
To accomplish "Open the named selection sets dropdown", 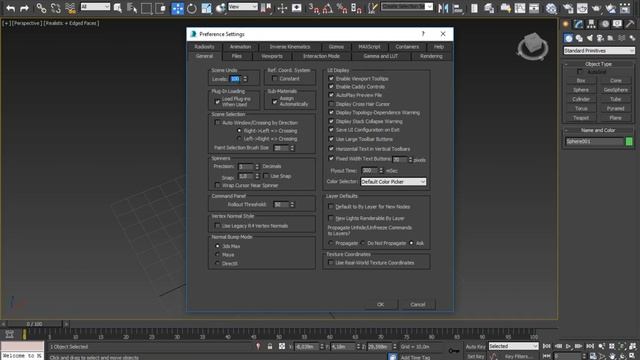I will [x=407, y=7].
